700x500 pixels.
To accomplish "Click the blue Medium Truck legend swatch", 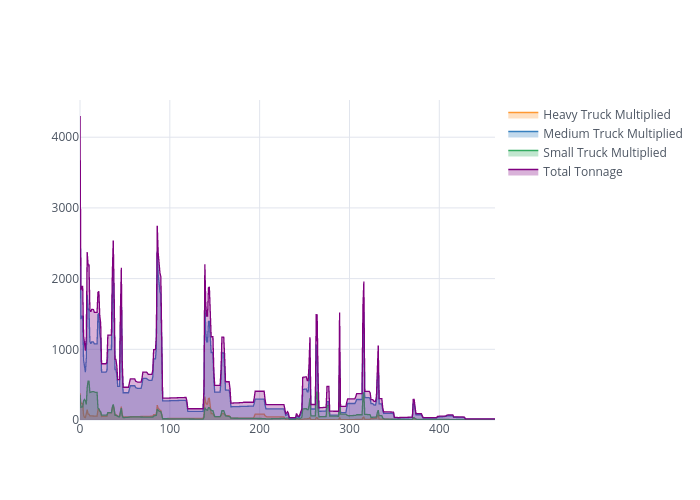I will coord(523,134).
